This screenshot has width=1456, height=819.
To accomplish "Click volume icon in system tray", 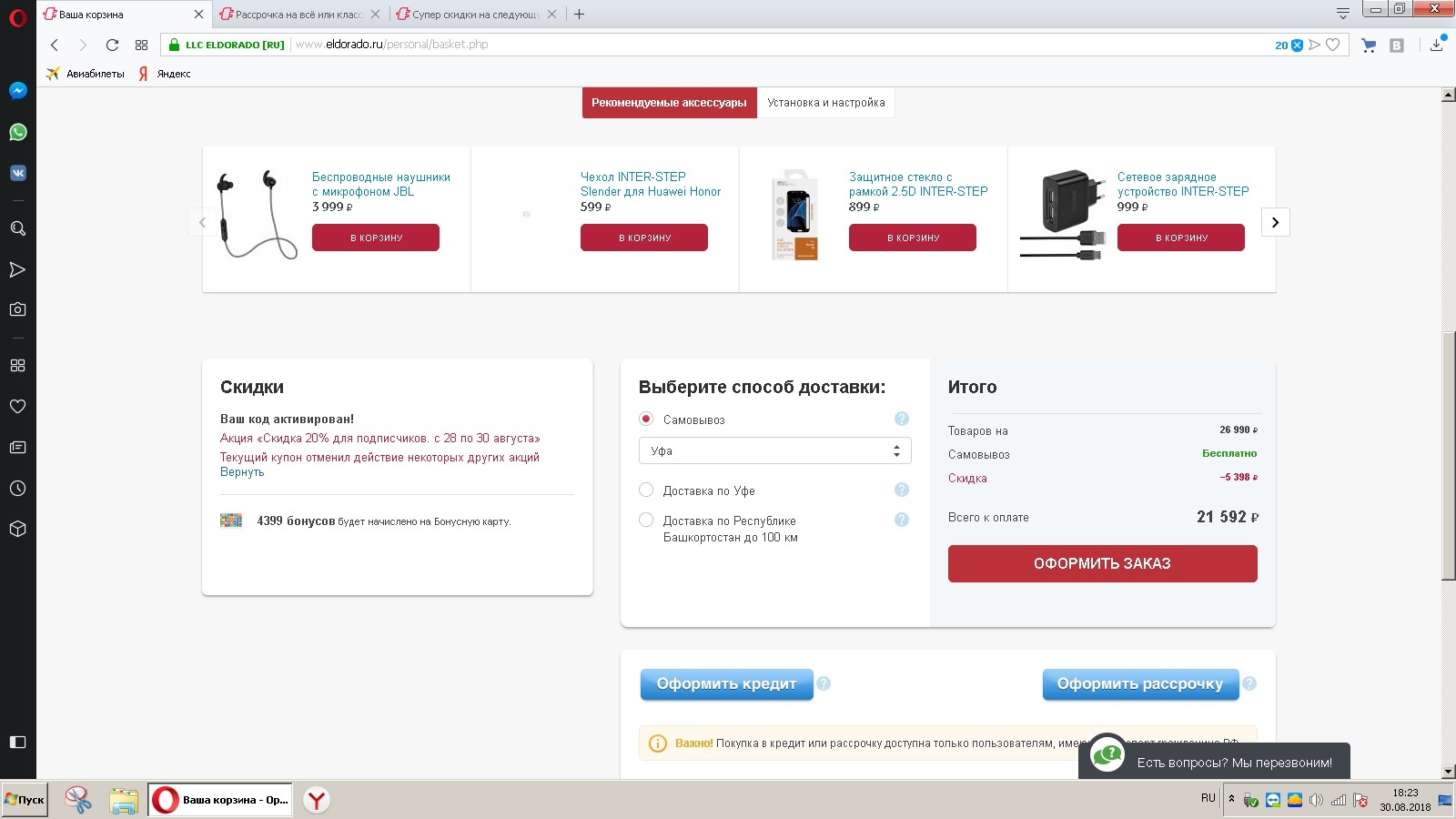I will [x=1316, y=800].
